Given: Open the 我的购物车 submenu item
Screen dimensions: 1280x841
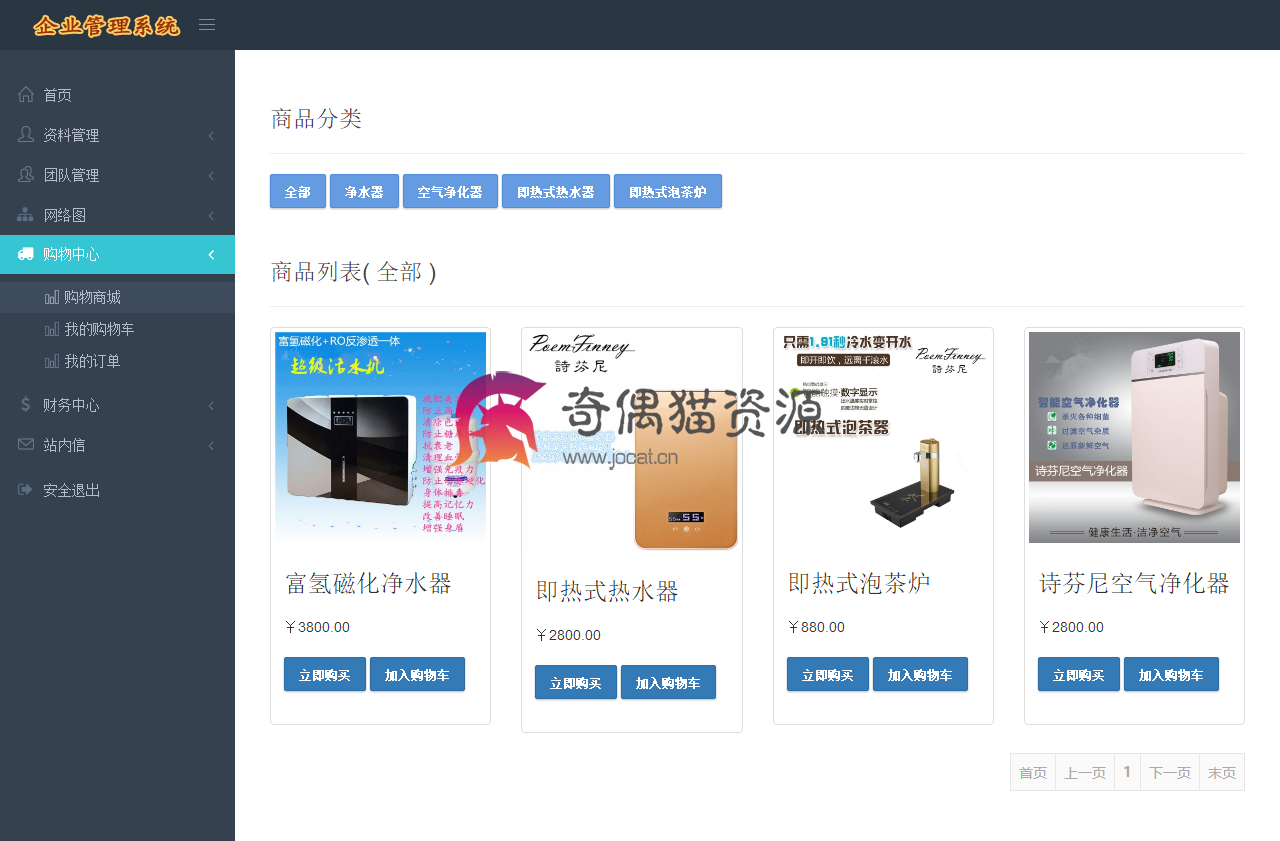Looking at the screenshot, I should (x=117, y=329).
